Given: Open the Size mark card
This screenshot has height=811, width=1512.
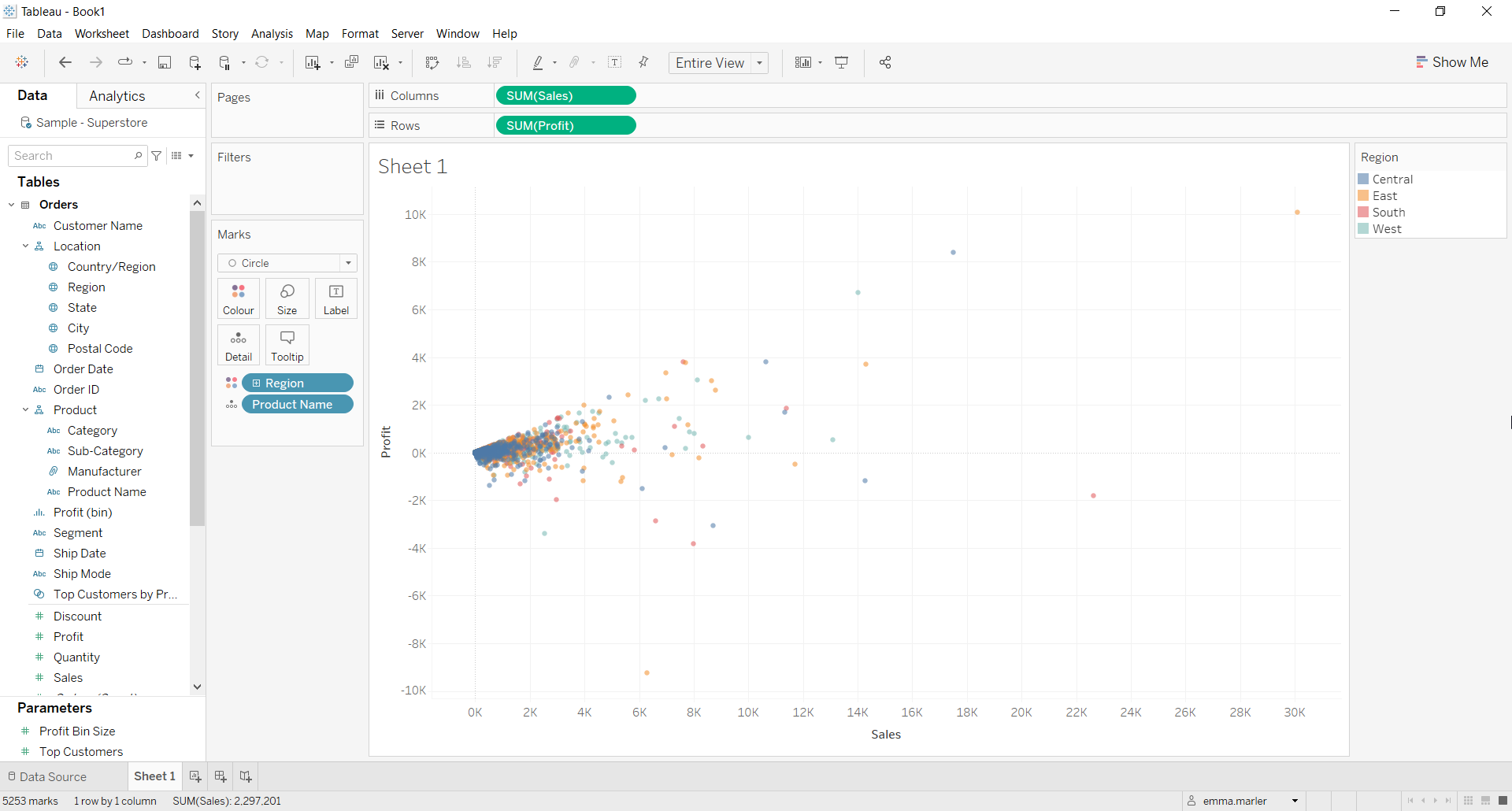Looking at the screenshot, I should (287, 298).
